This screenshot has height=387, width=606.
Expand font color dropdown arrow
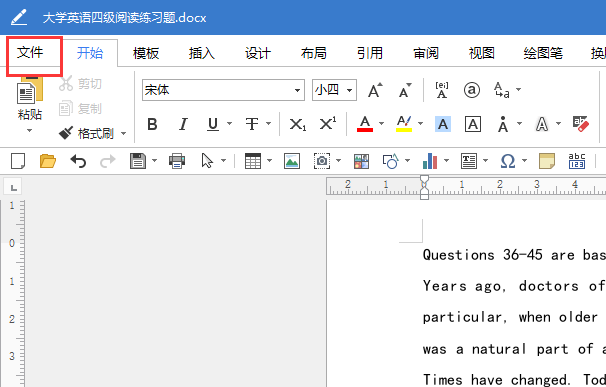click(381, 124)
